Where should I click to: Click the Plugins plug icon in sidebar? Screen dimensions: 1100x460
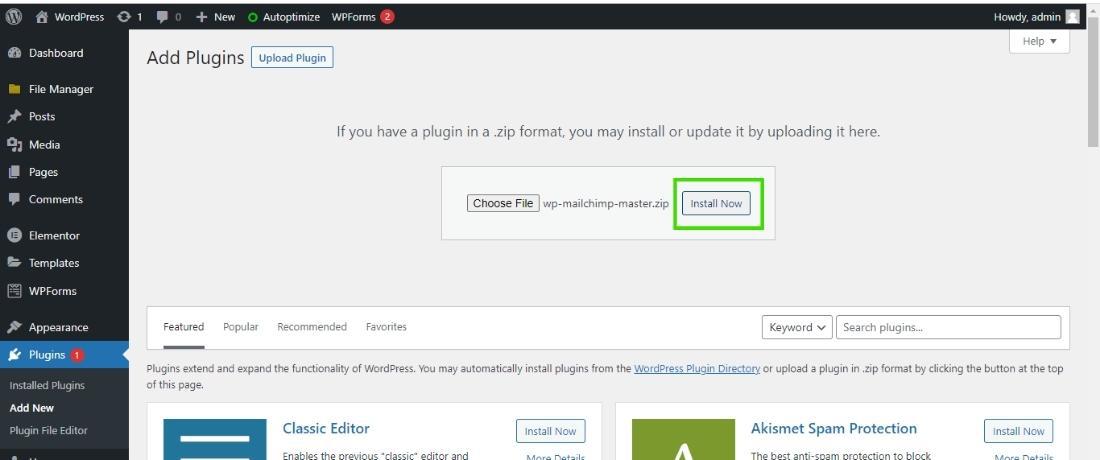14,355
